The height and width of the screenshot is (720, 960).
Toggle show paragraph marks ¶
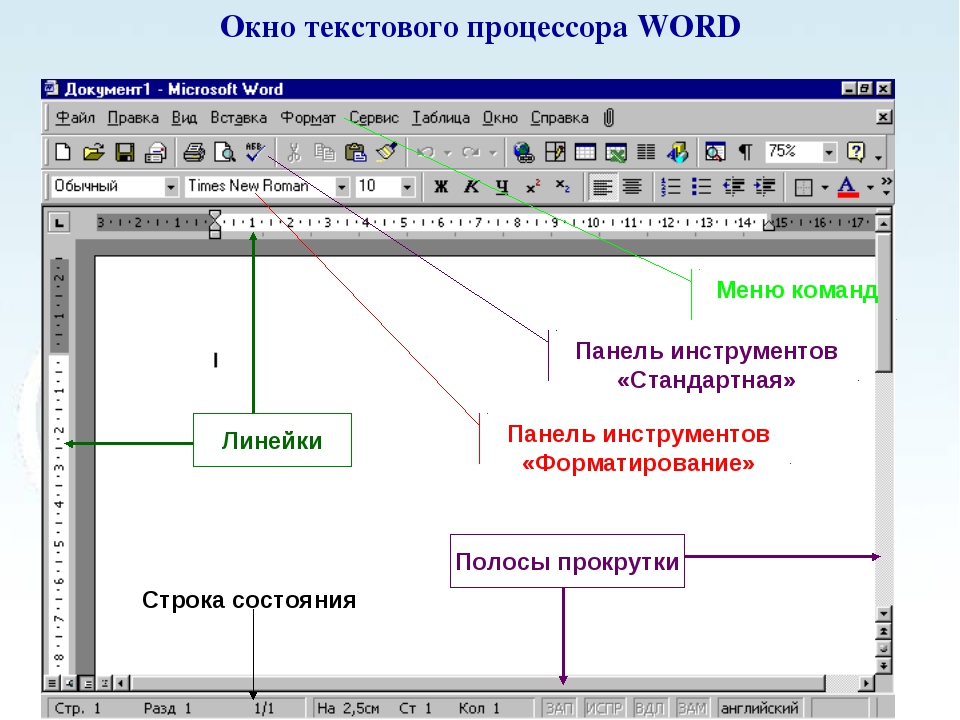745,151
